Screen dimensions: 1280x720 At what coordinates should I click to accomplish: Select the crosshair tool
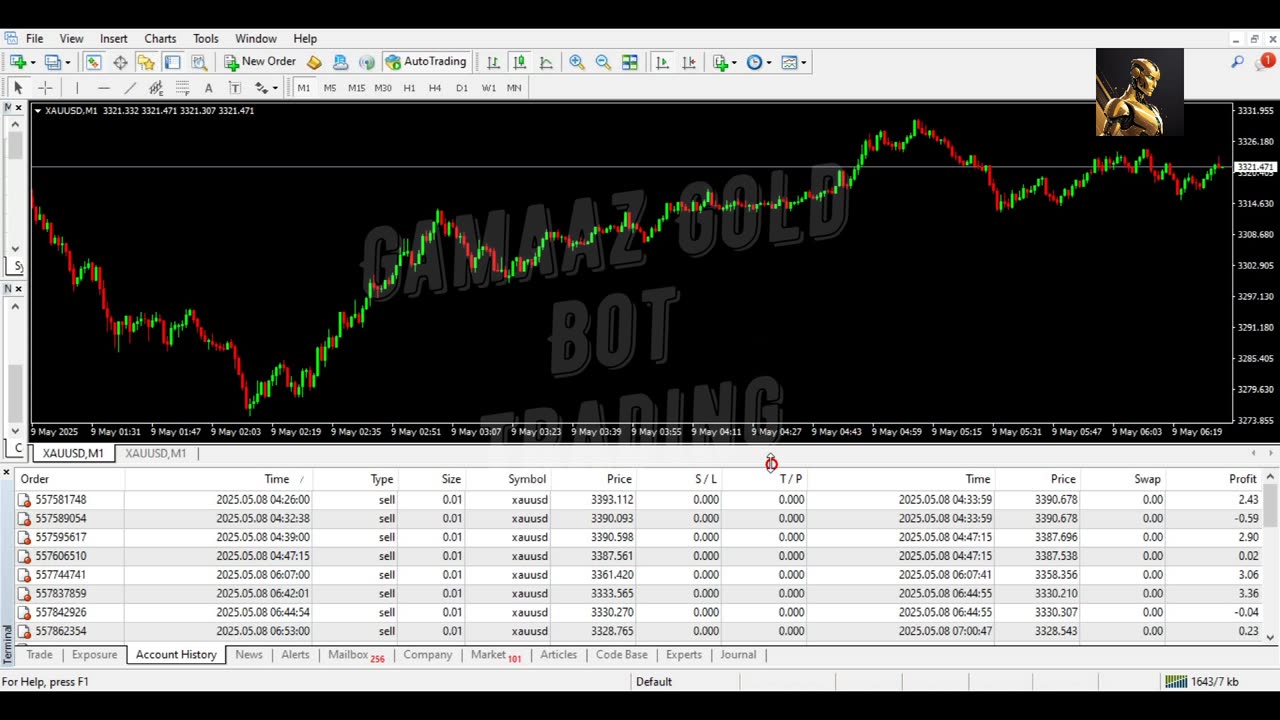pyautogui.click(x=45, y=88)
